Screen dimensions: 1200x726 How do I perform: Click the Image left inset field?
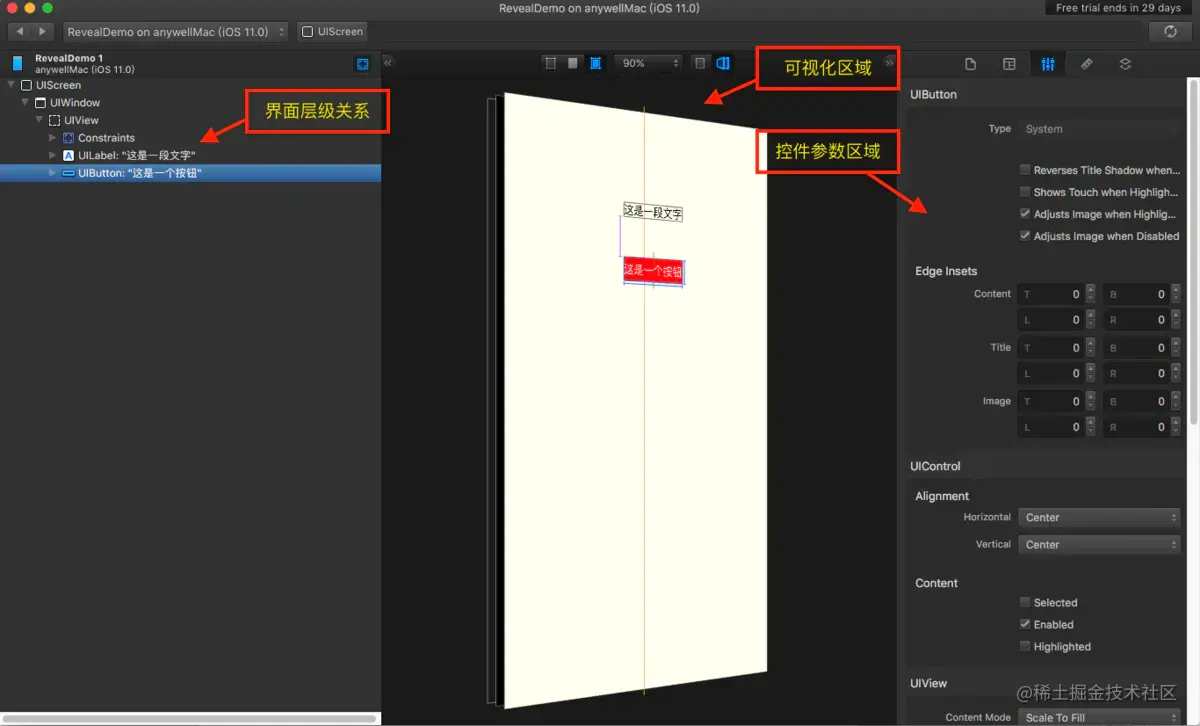tap(1050, 427)
